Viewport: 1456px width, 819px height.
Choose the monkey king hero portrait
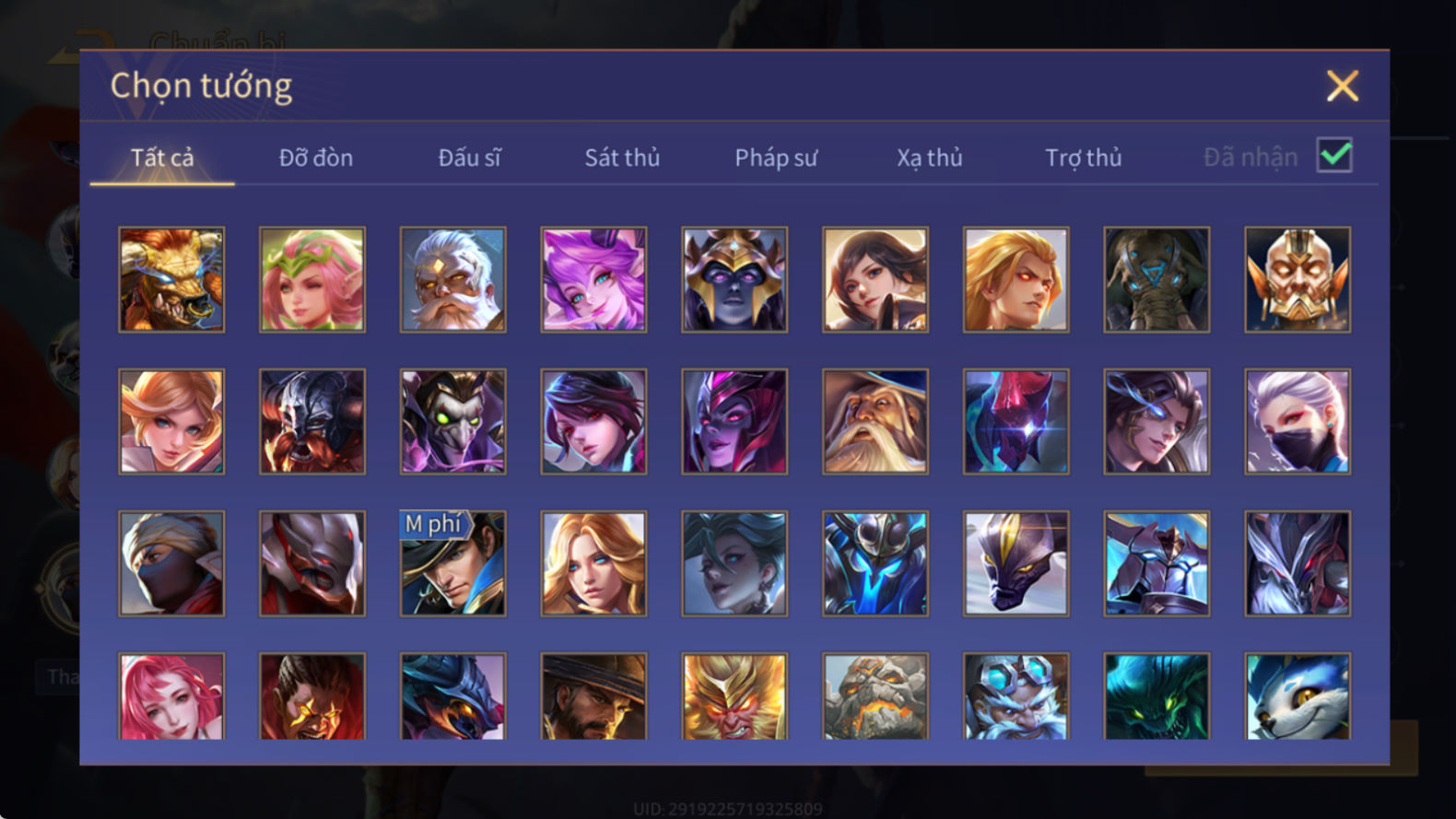pos(734,696)
